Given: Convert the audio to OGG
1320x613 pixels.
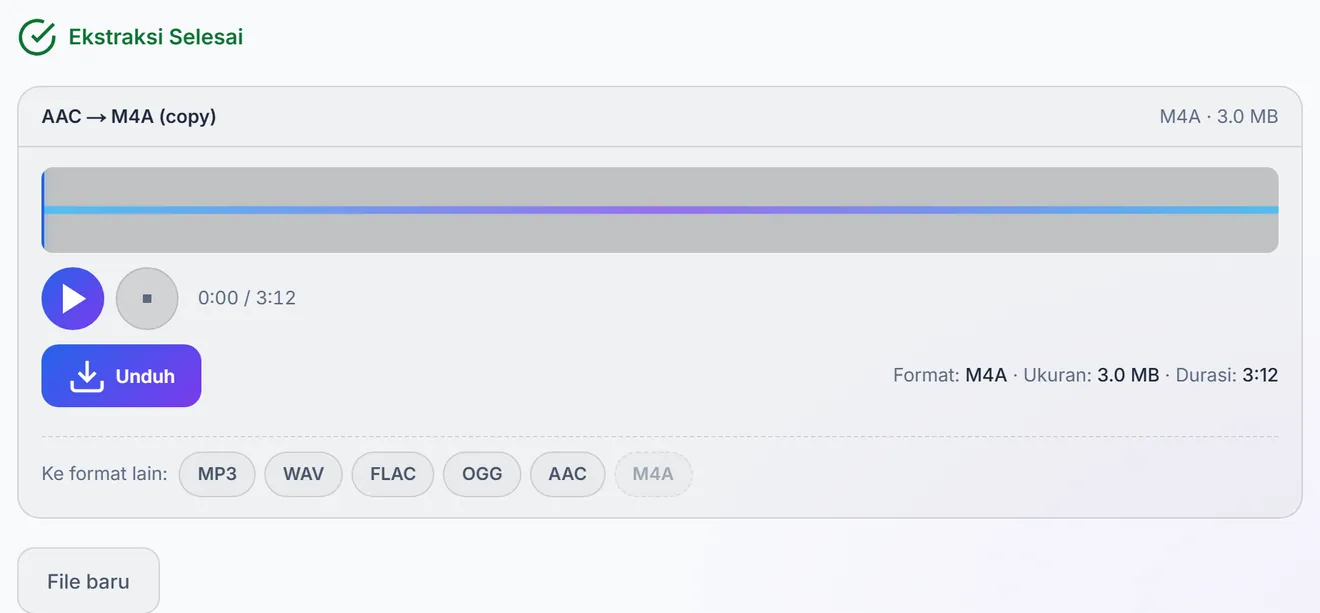Looking at the screenshot, I should [x=482, y=474].
